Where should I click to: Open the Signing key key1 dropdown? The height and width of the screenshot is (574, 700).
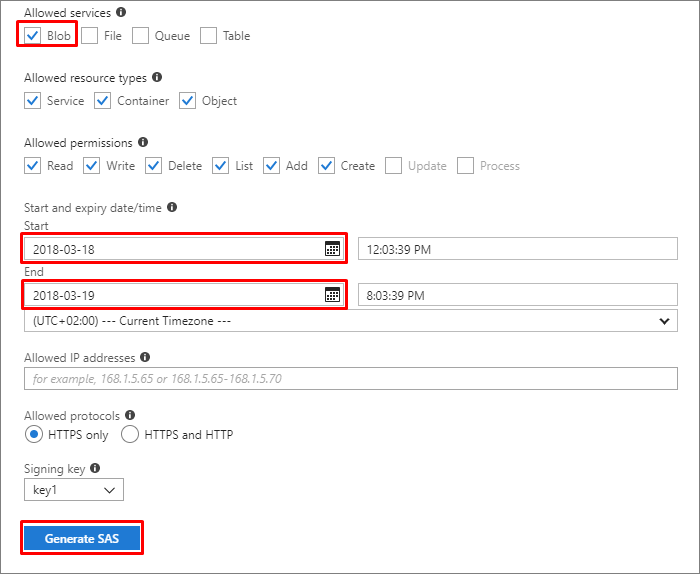pyautogui.click(x=74, y=490)
